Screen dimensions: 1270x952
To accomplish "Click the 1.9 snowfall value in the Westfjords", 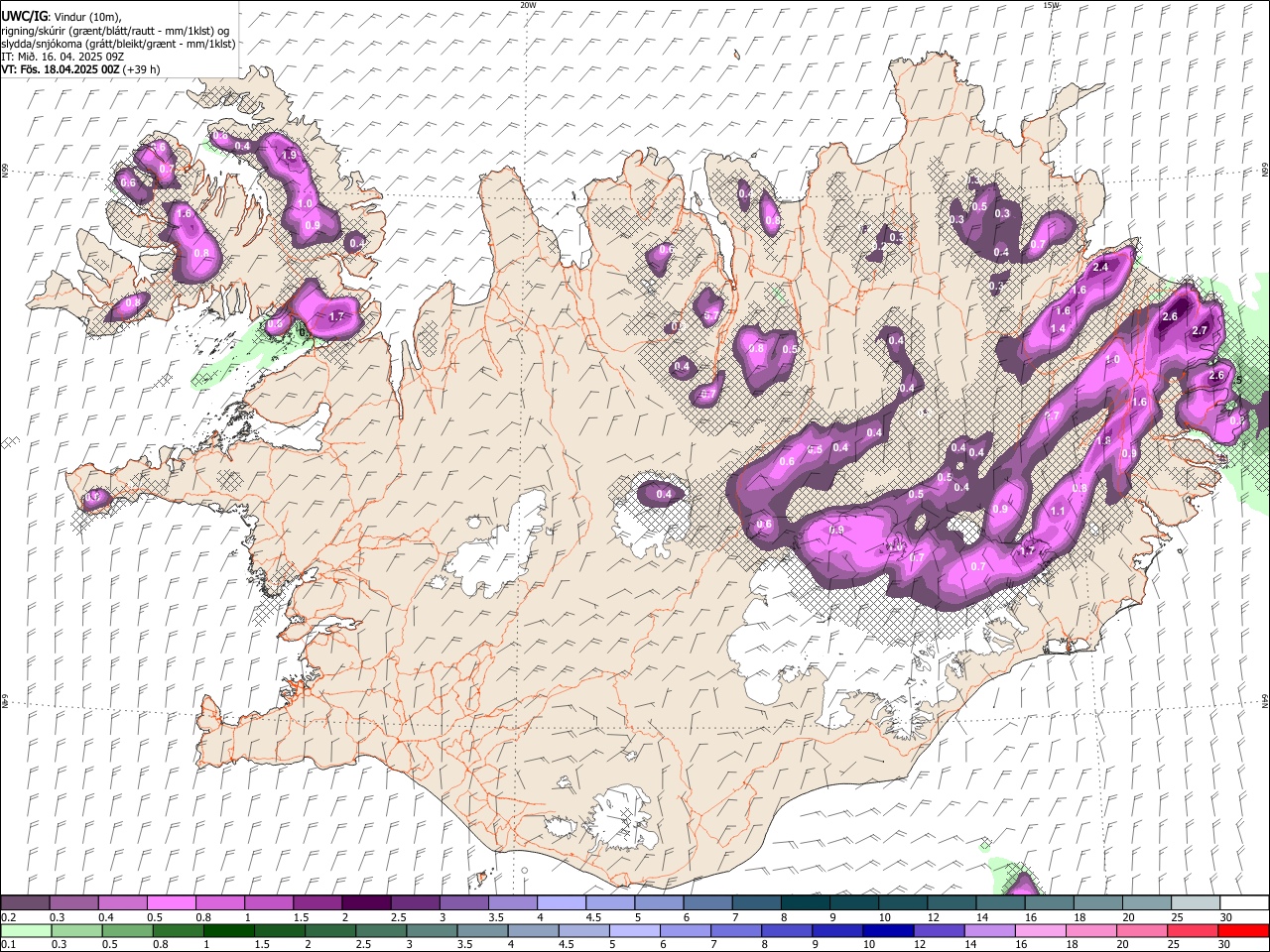I will click(x=290, y=156).
